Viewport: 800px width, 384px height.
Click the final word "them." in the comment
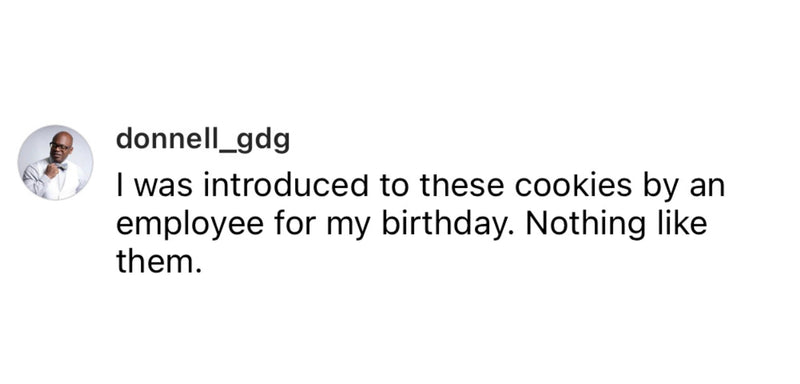(x=156, y=261)
